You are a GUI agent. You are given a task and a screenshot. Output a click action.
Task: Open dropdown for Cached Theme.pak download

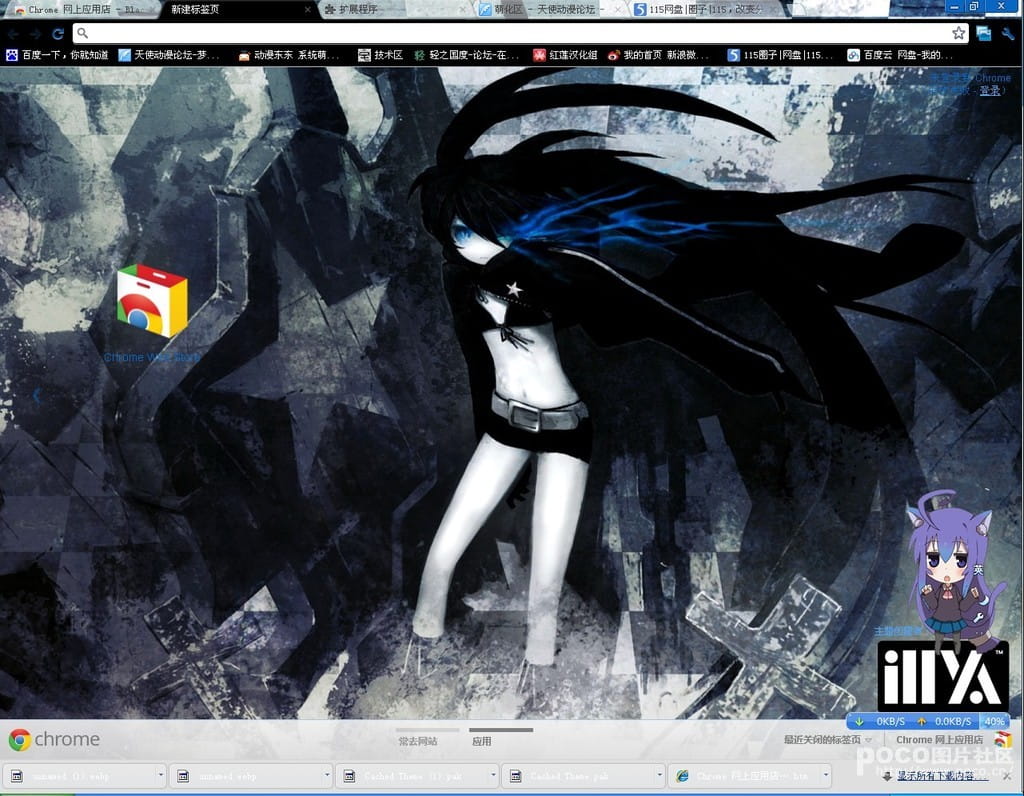(659, 776)
